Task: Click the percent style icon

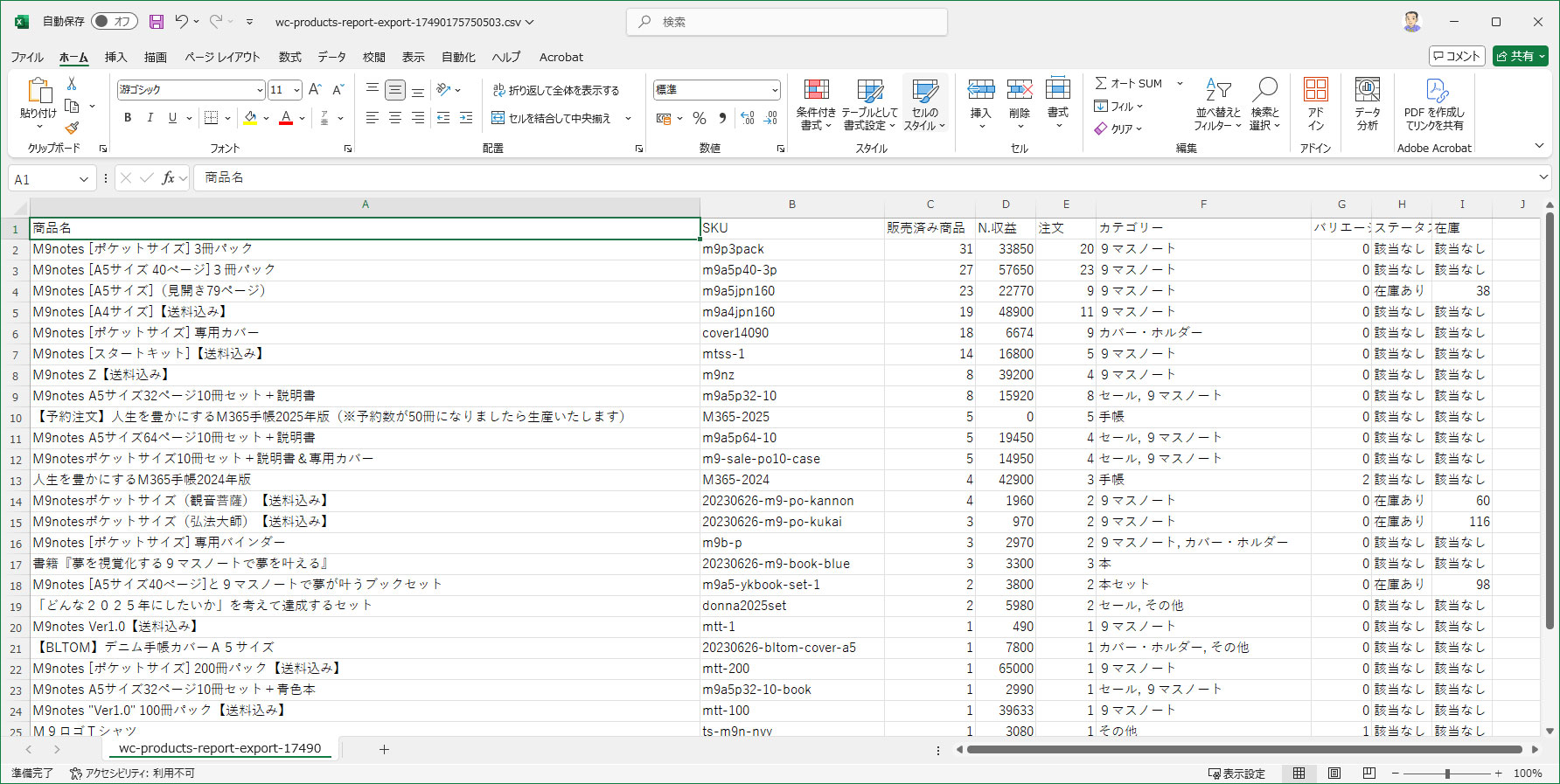Action: click(700, 118)
